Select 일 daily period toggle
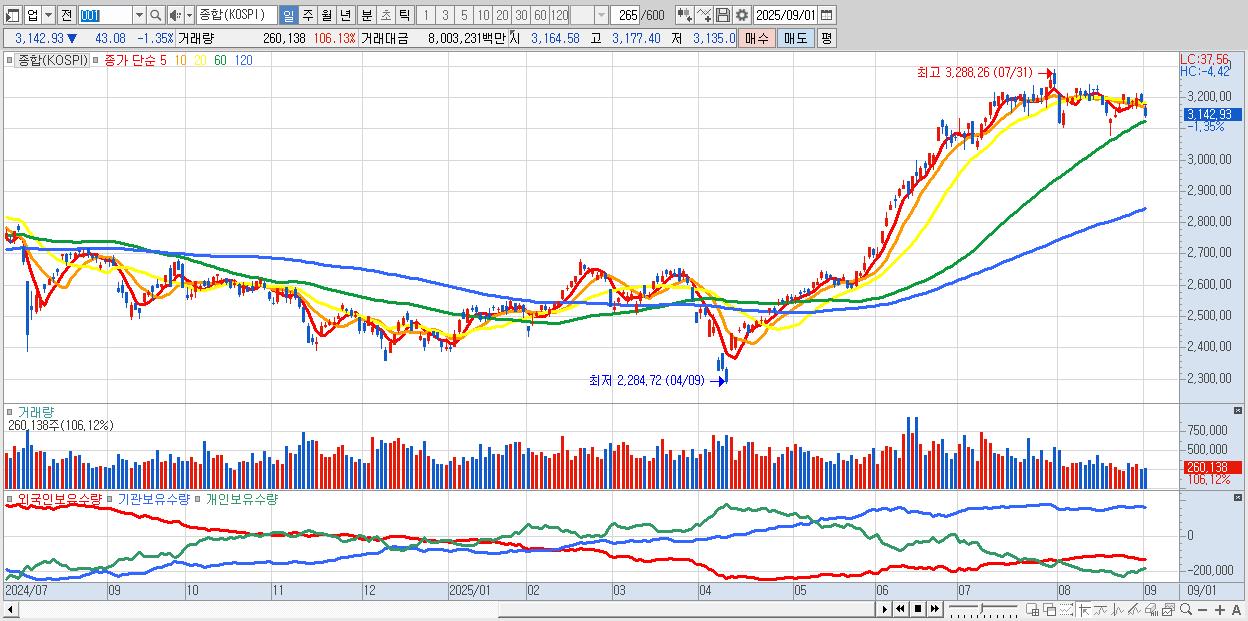 (288, 15)
